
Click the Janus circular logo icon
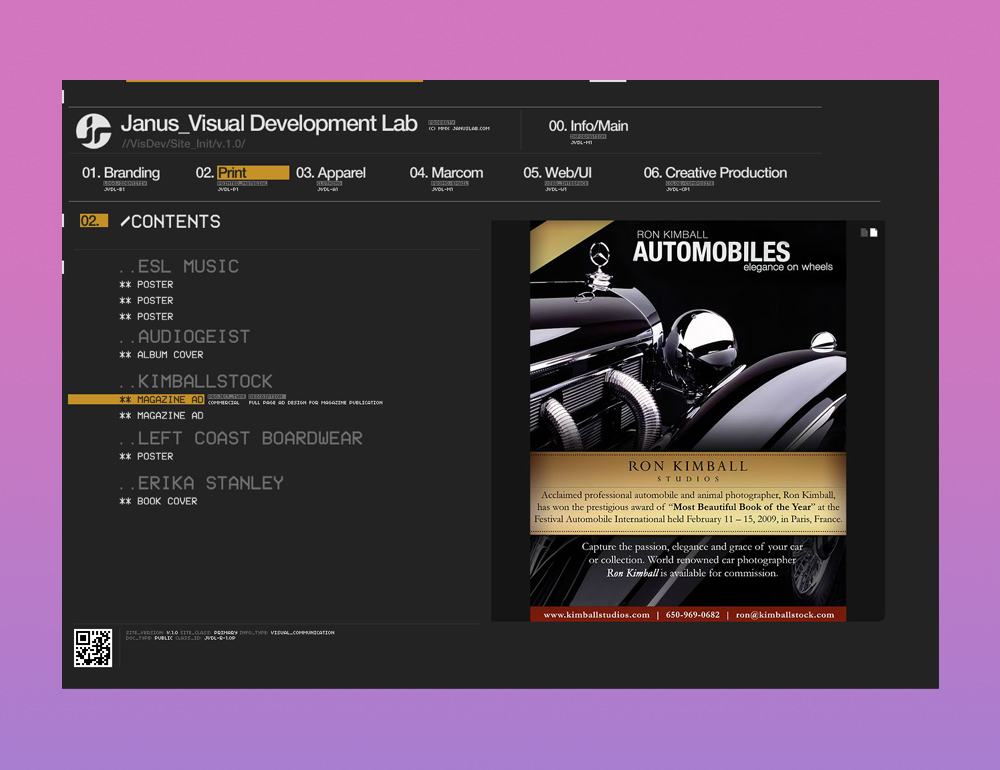(x=93, y=131)
